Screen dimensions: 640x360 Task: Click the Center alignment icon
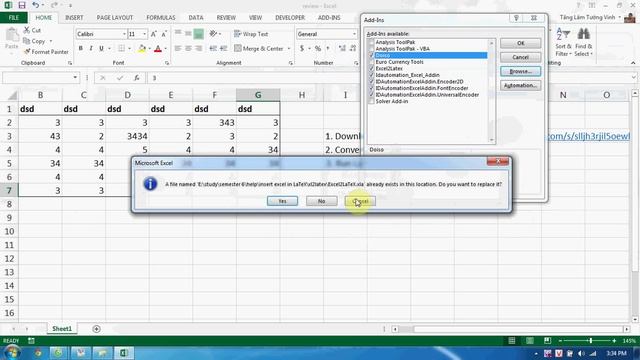pos(188,49)
